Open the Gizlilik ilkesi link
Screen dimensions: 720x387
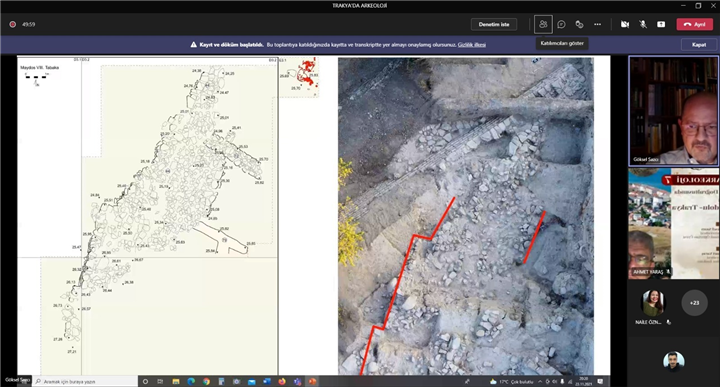coord(472,45)
